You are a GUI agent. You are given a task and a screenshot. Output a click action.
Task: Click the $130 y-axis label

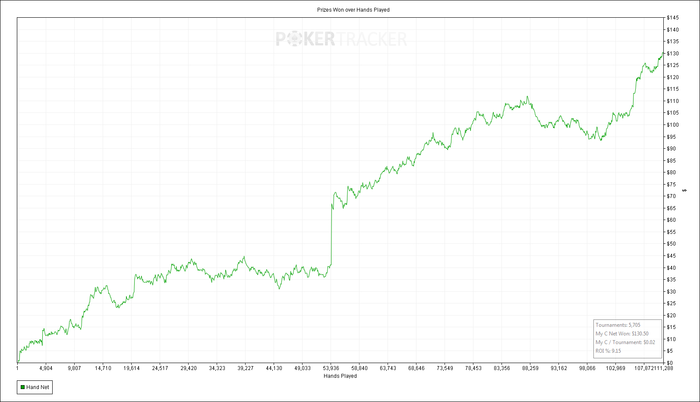click(x=673, y=54)
